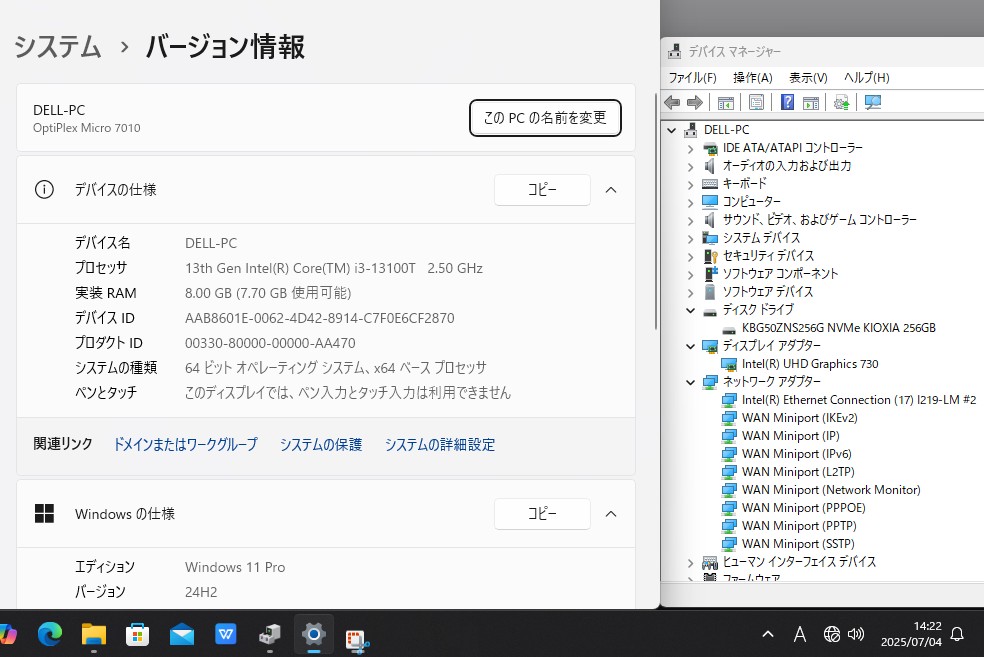This screenshot has height=657, width=984.
Task: Click device ID AAB8601E-0062-4D42-8914-C7F0E6CF2870
Action: tap(319, 318)
